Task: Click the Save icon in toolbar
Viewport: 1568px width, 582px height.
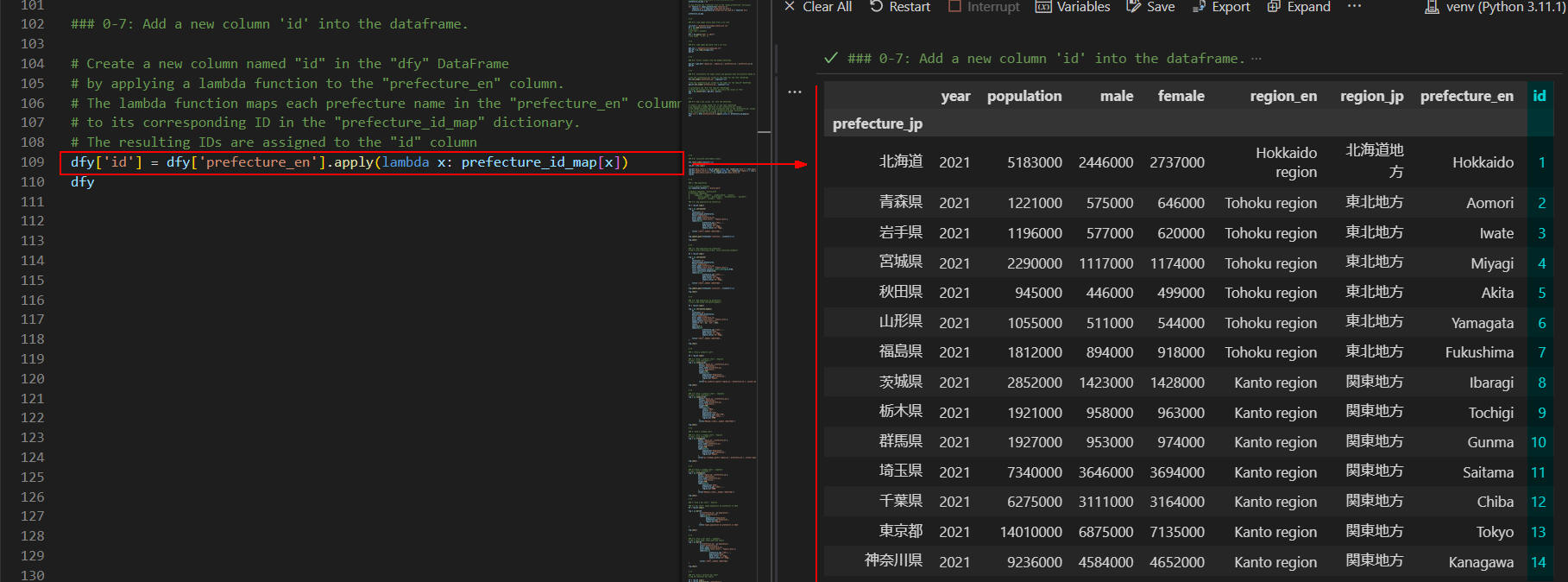Action: pos(1134,6)
